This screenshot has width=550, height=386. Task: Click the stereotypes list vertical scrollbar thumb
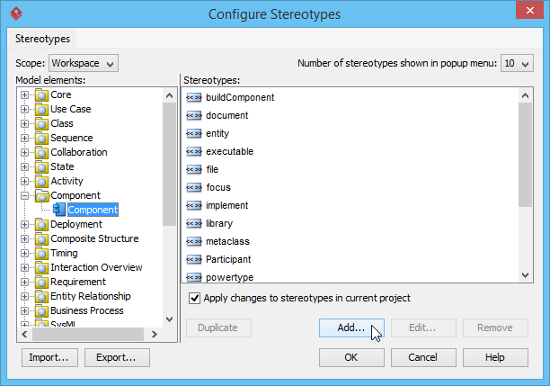[x=525, y=154]
